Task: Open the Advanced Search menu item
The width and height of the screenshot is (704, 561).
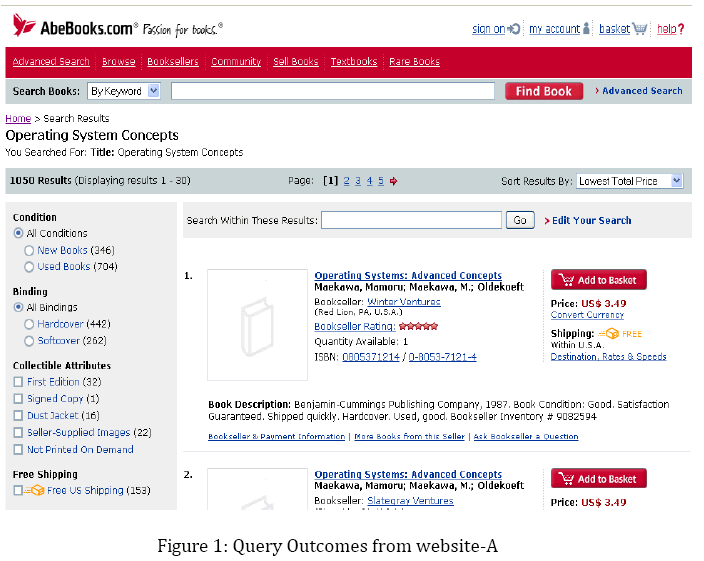Action: [x=51, y=61]
